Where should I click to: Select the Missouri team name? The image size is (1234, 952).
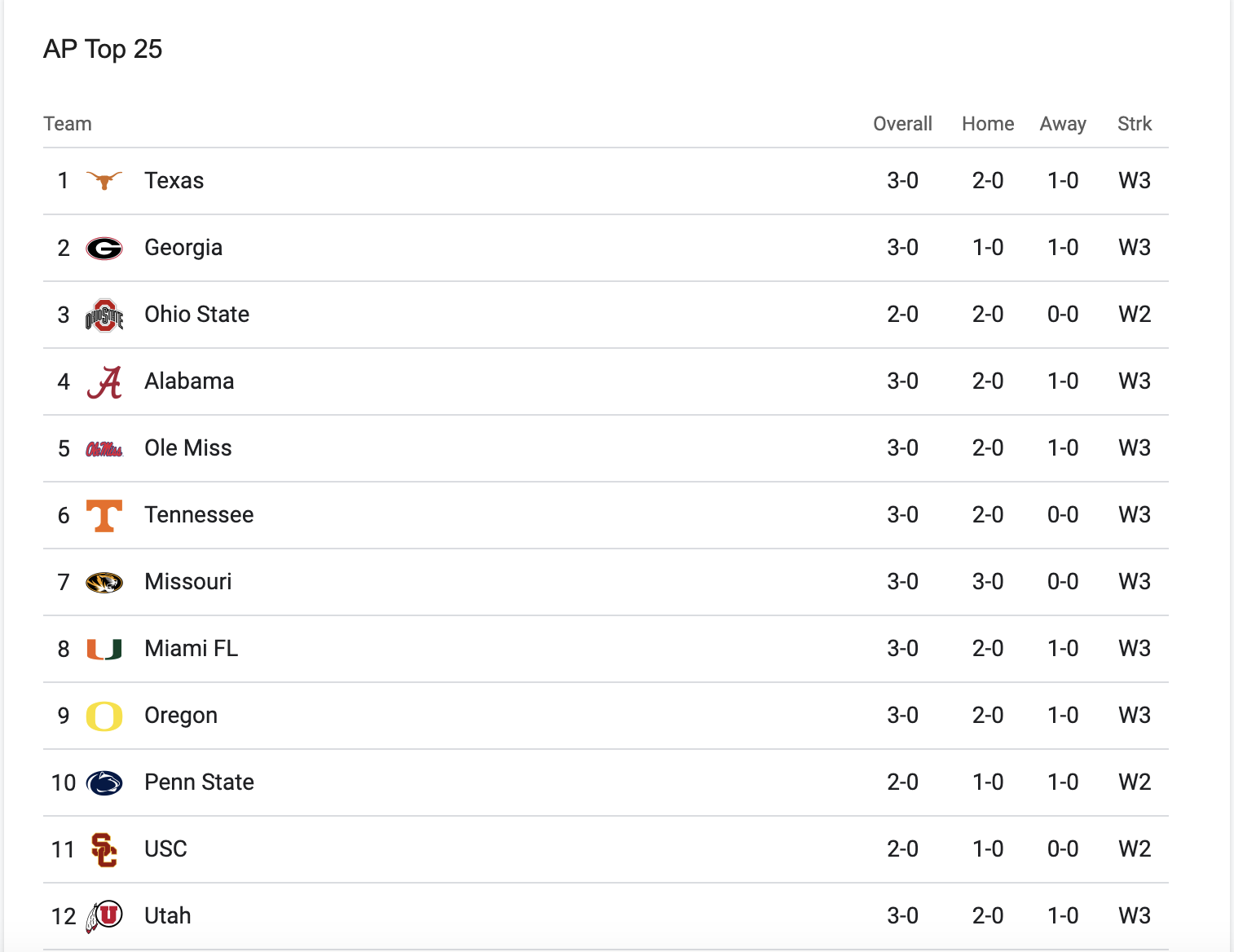click(187, 582)
